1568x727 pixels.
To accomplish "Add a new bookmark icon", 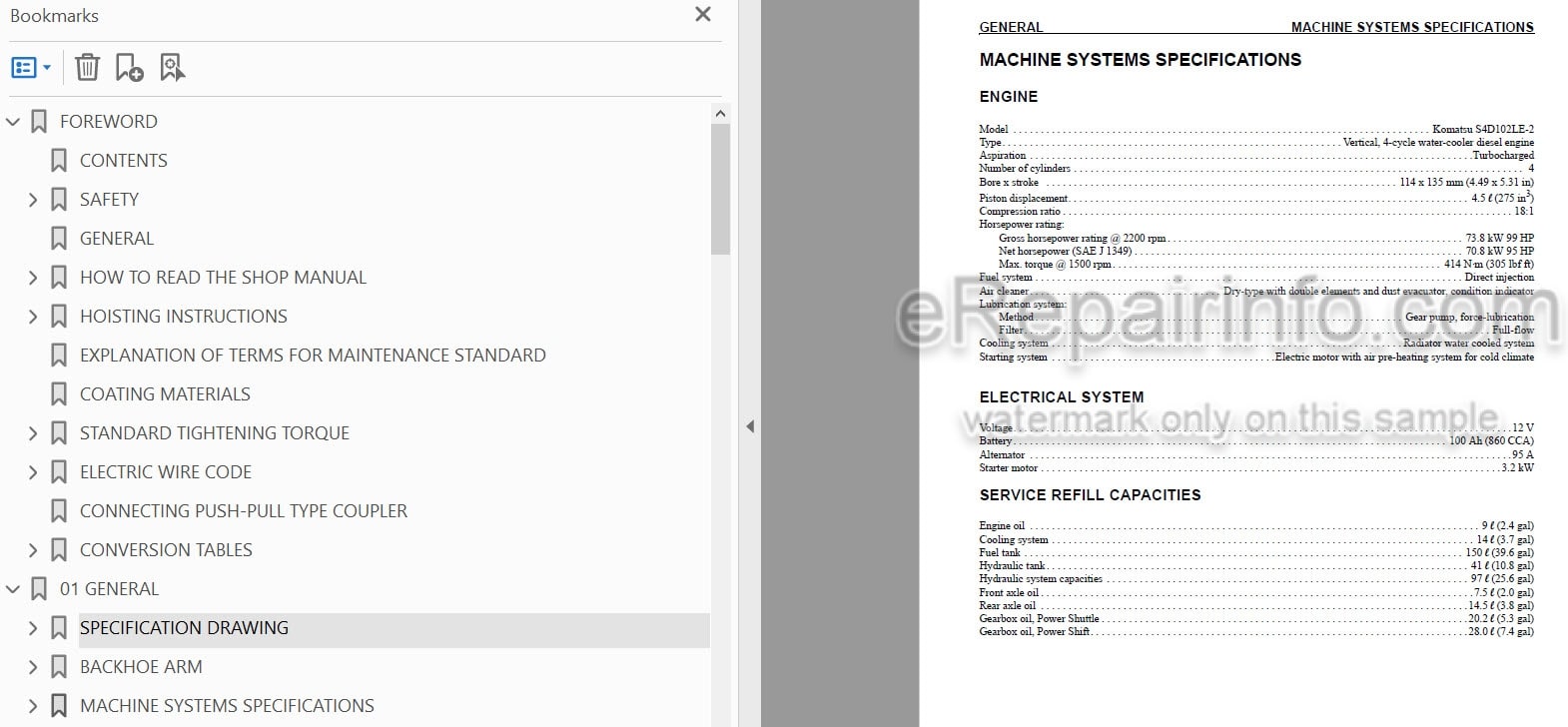I will click(129, 68).
